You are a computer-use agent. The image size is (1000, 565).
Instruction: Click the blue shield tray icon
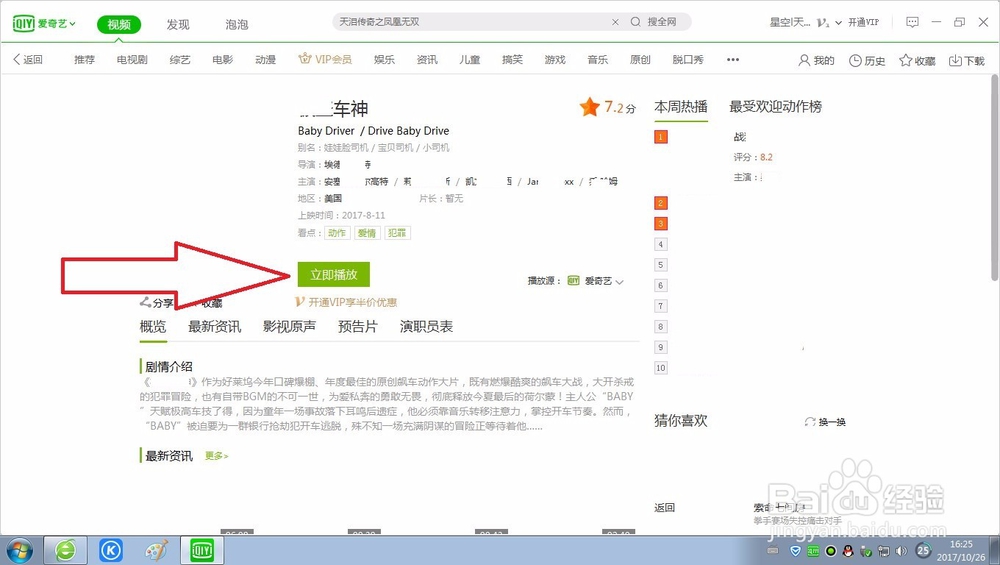click(x=795, y=551)
